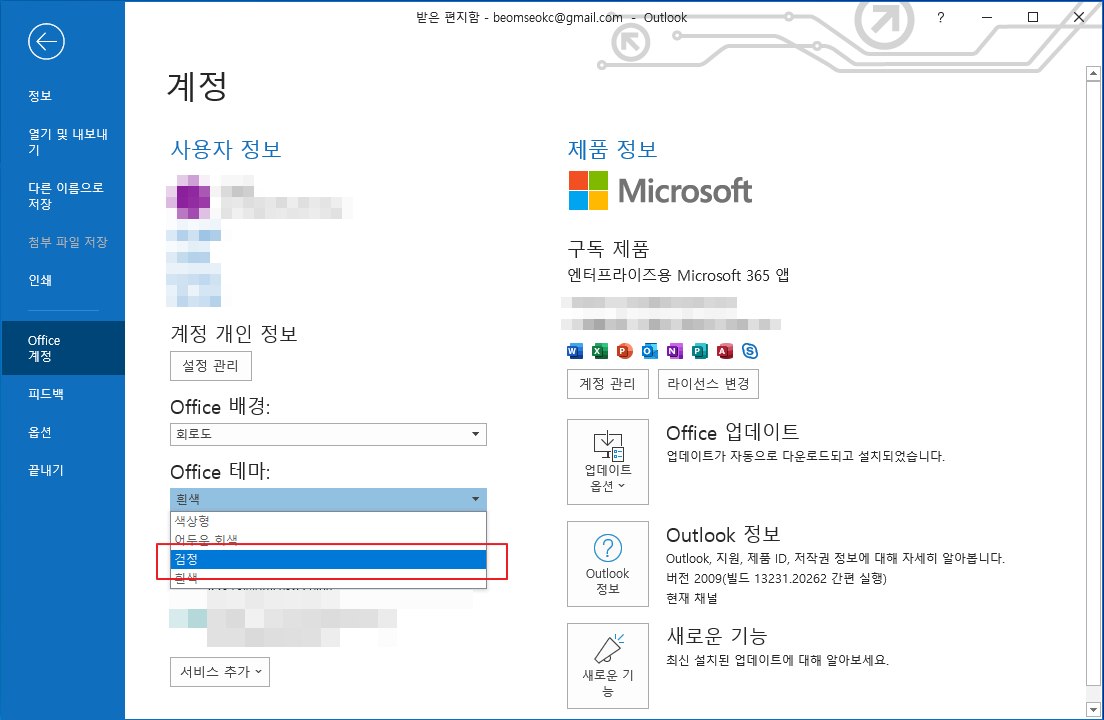Image resolution: width=1104 pixels, height=720 pixels.
Task: Click the 계정 관리 button
Action: [608, 384]
